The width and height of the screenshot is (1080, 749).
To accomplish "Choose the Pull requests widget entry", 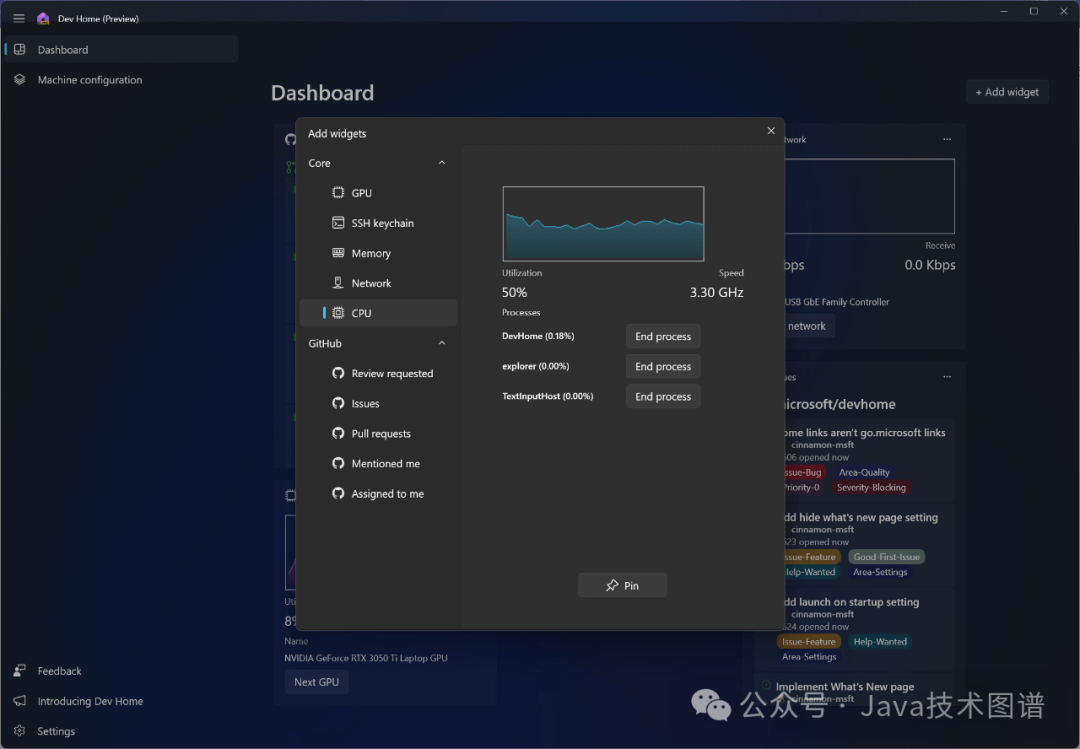I will (378, 433).
